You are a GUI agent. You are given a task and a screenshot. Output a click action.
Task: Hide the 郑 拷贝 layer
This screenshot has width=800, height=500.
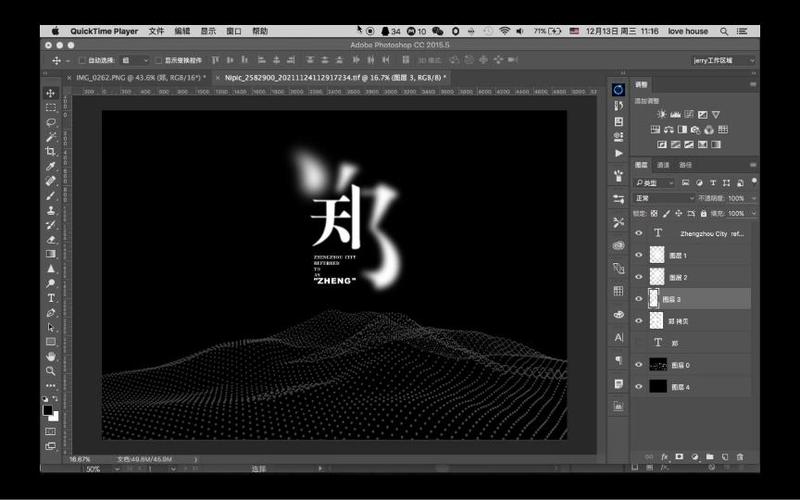click(639, 321)
